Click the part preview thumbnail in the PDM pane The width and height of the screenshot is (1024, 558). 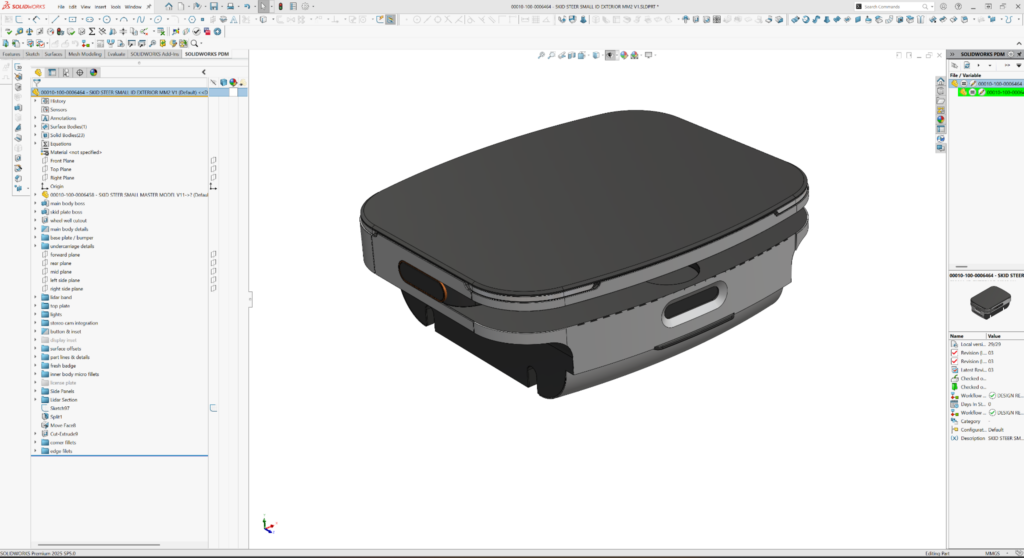click(x=990, y=303)
